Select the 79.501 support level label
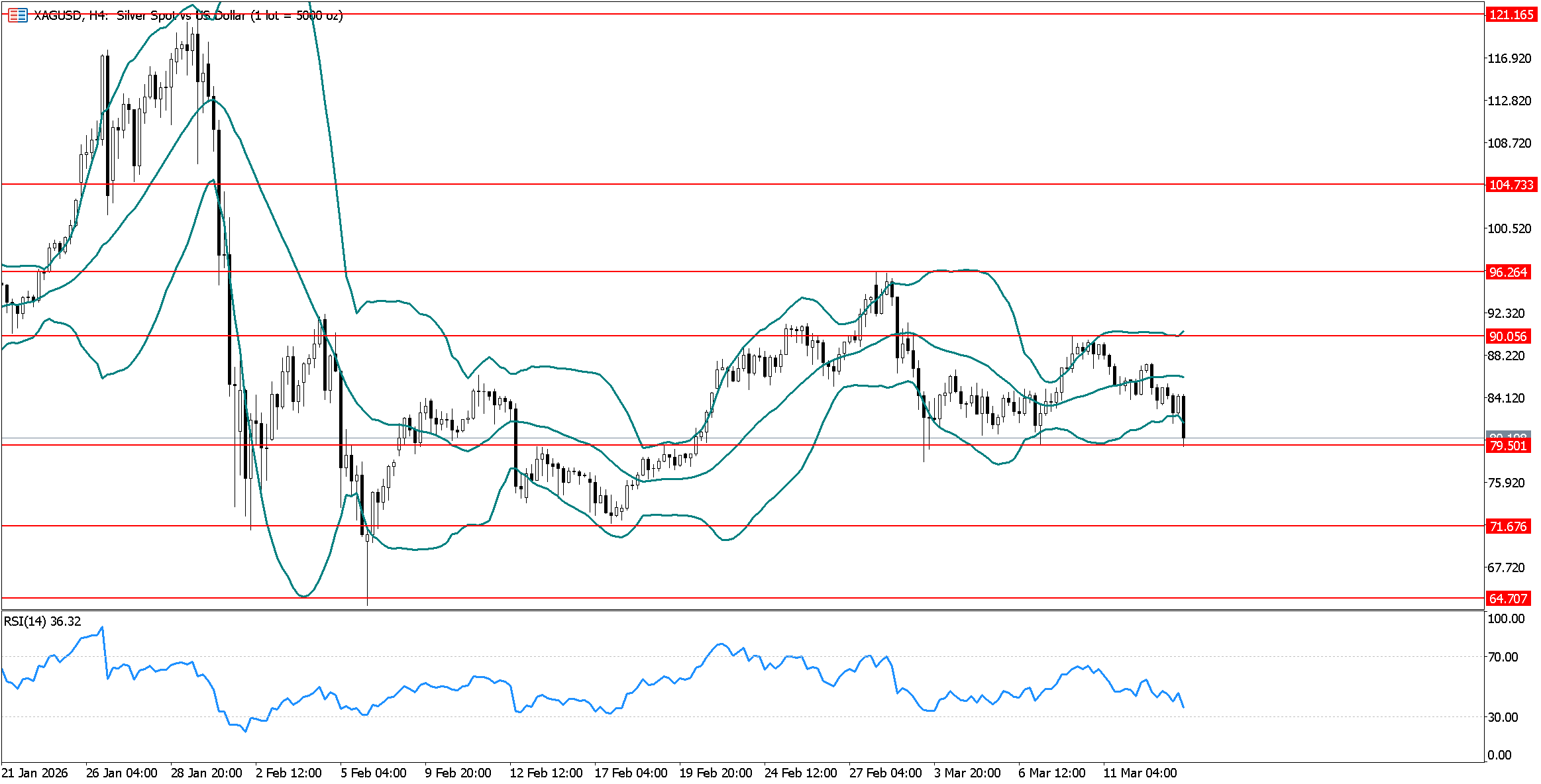1541x784 pixels. coord(1508,446)
